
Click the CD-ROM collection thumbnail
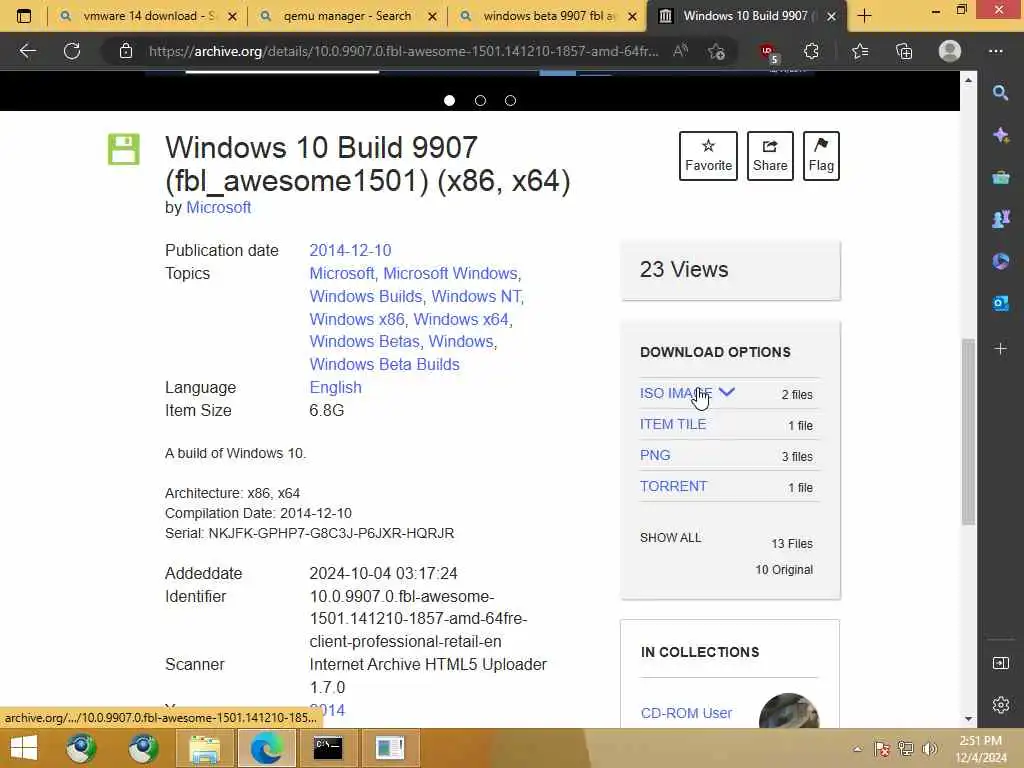788,711
